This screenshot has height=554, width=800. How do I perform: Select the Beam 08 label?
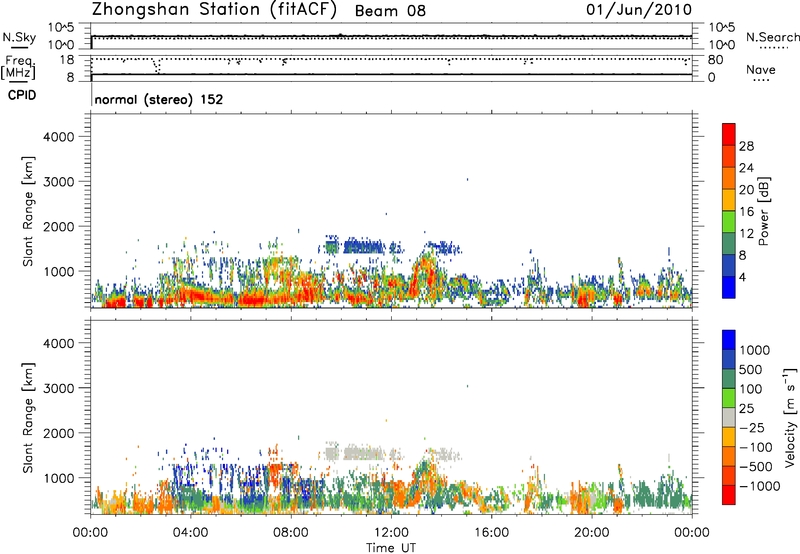[390, 11]
